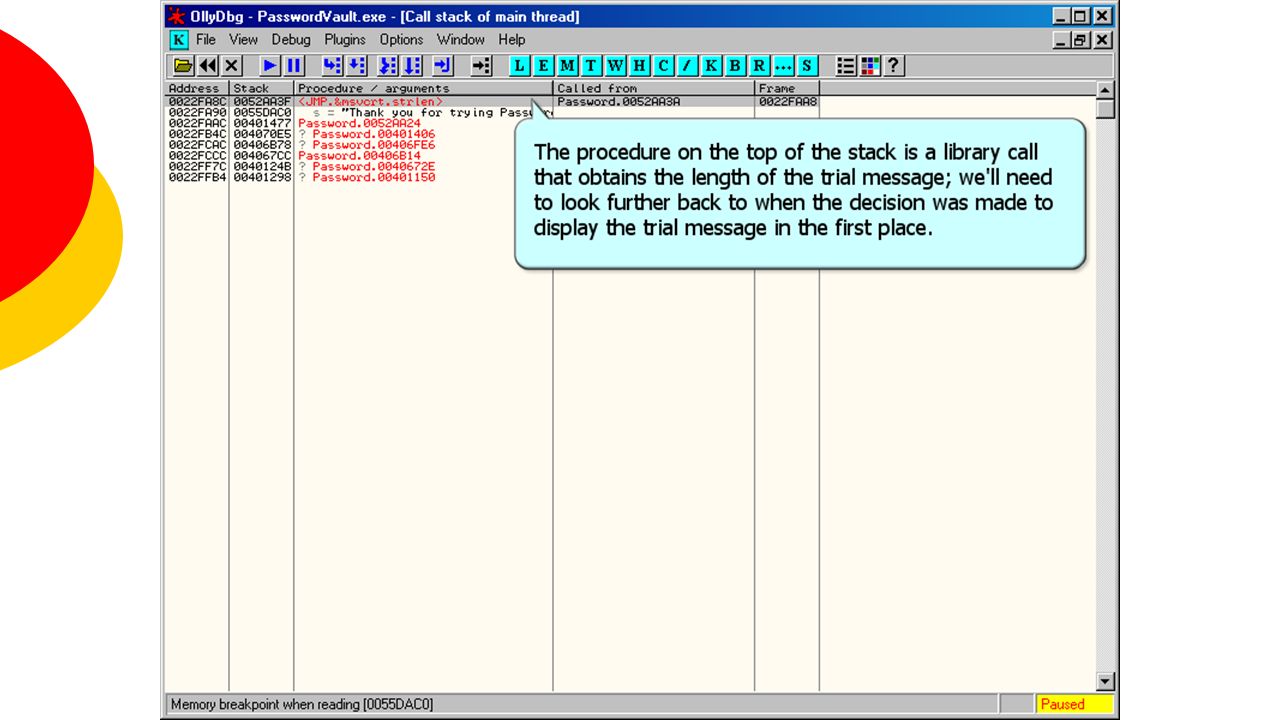This screenshot has width=1280, height=720.
Task: Click the Step over toolbar icon
Action: [x=357, y=66]
